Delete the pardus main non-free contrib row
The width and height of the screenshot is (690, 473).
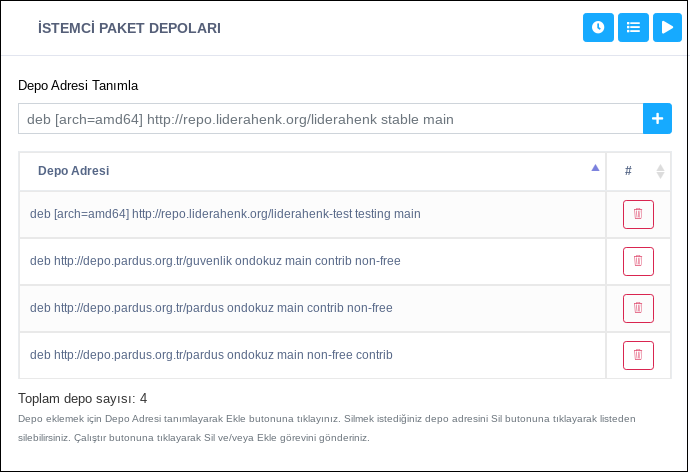click(x=638, y=355)
